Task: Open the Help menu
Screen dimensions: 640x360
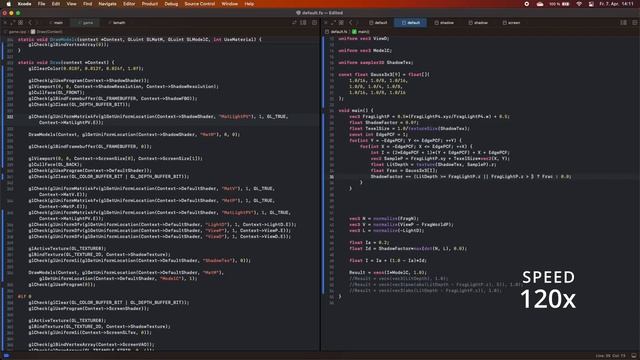Action: pos(249,4)
